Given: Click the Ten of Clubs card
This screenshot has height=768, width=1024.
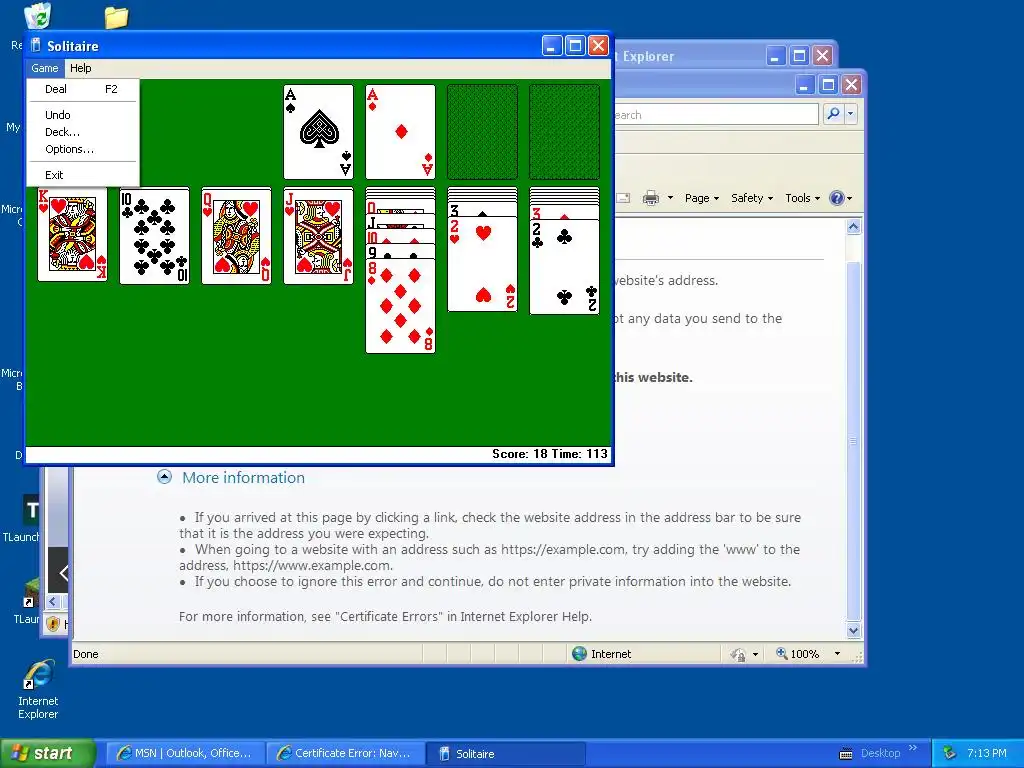Looking at the screenshot, I should (154, 235).
